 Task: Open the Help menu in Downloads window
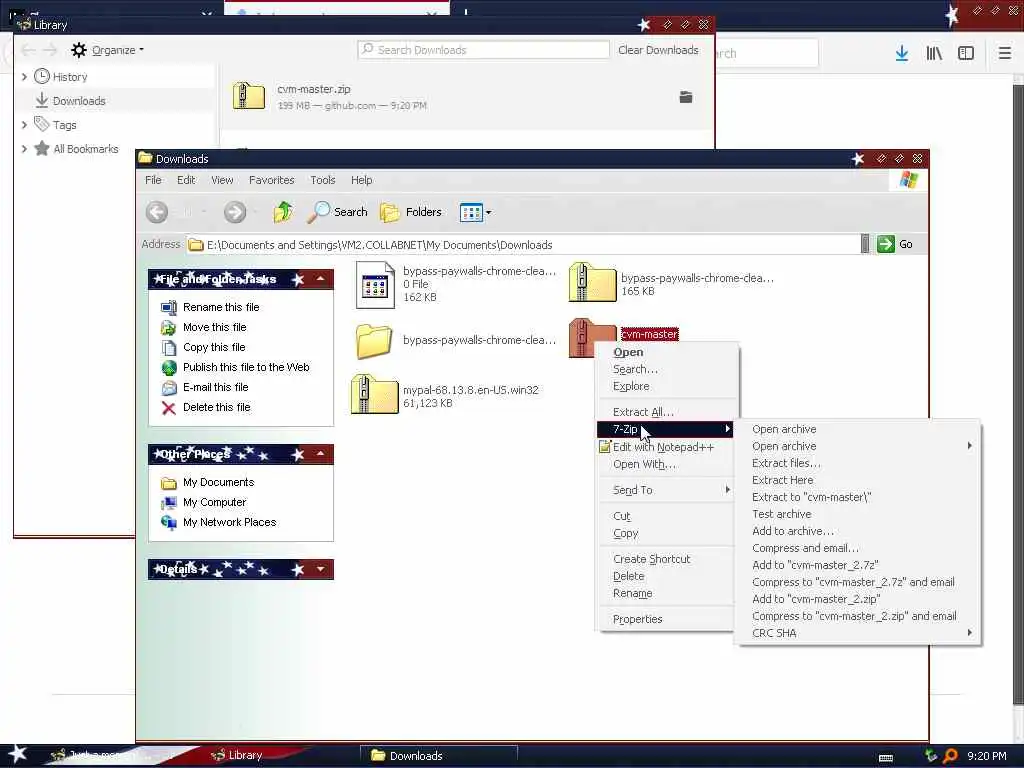click(361, 180)
